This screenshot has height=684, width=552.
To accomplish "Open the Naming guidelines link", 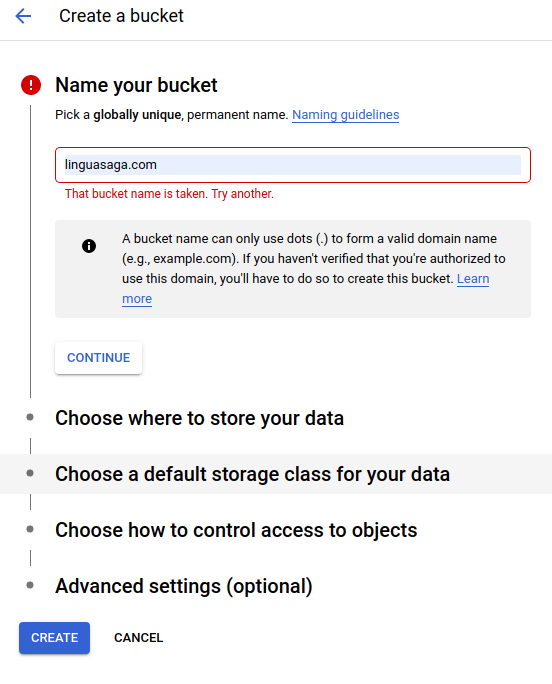I will pyautogui.click(x=345, y=115).
